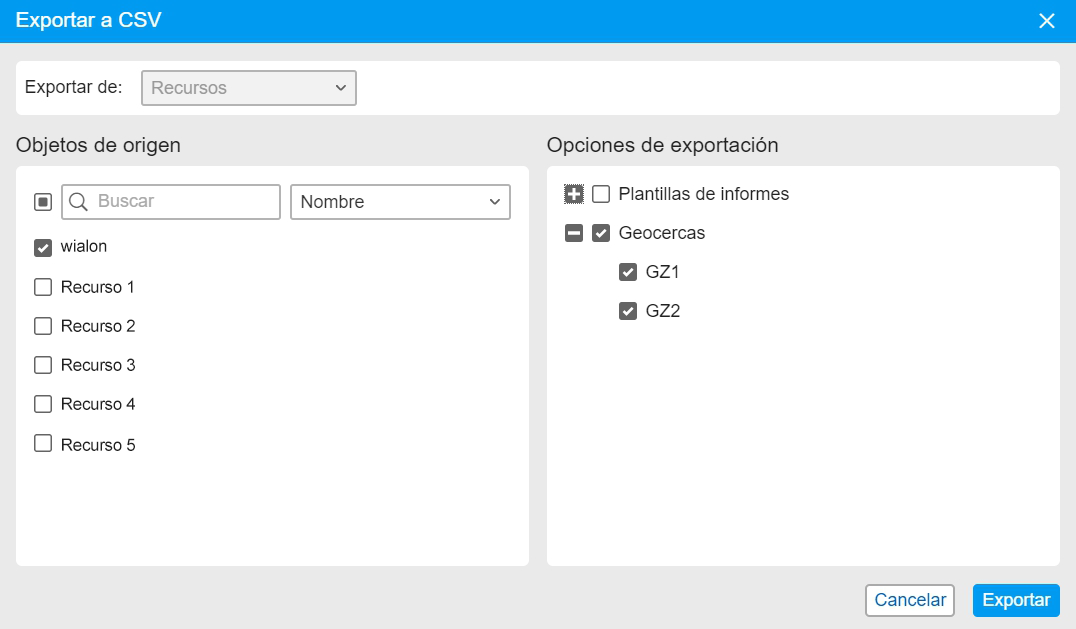Image resolution: width=1076 pixels, height=629 pixels.
Task: Enable the Recurso 5 checkbox
Action: coord(43,444)
